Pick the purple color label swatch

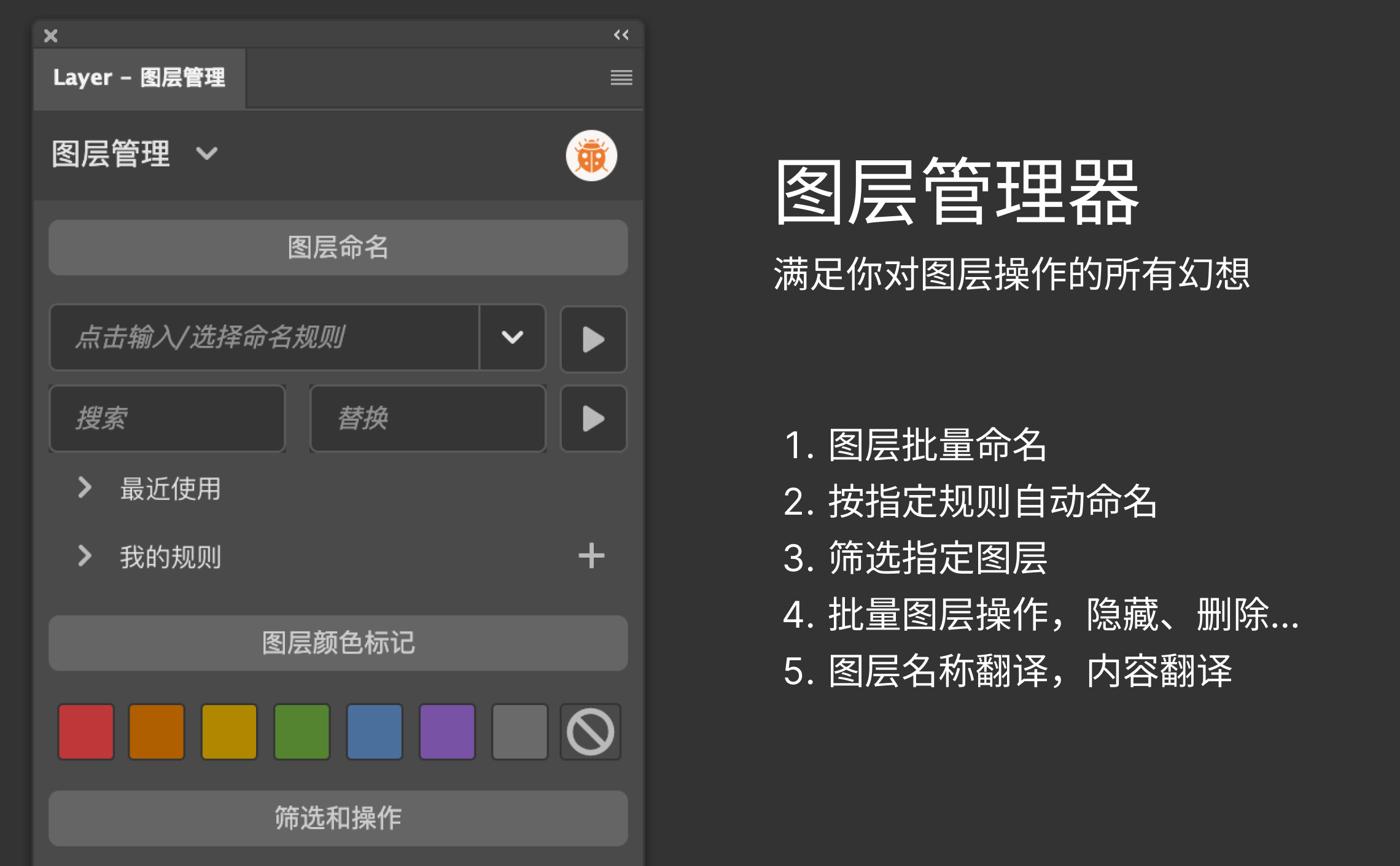point(447,732)
